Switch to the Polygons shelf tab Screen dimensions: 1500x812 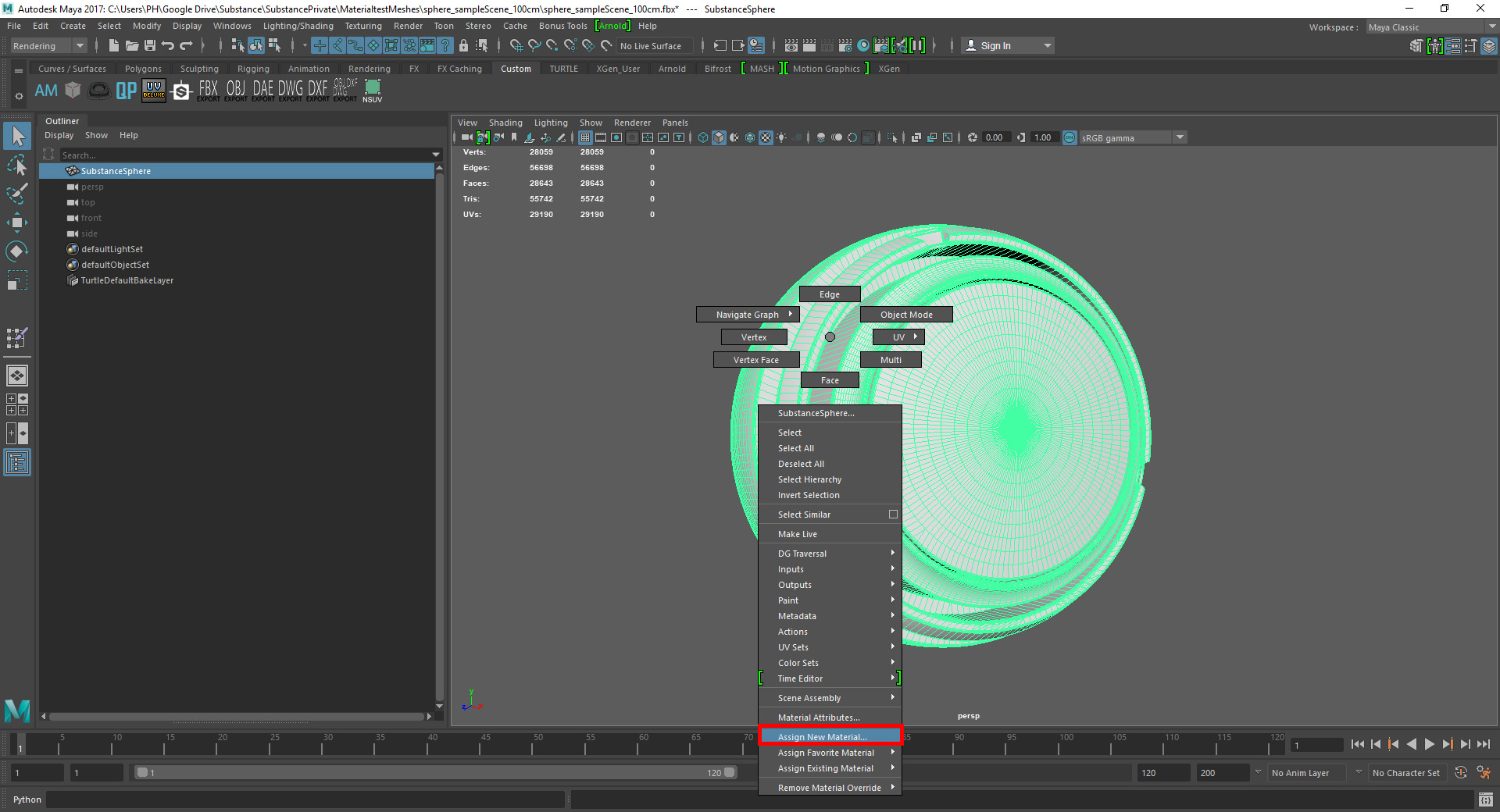(x=143, y=69)
